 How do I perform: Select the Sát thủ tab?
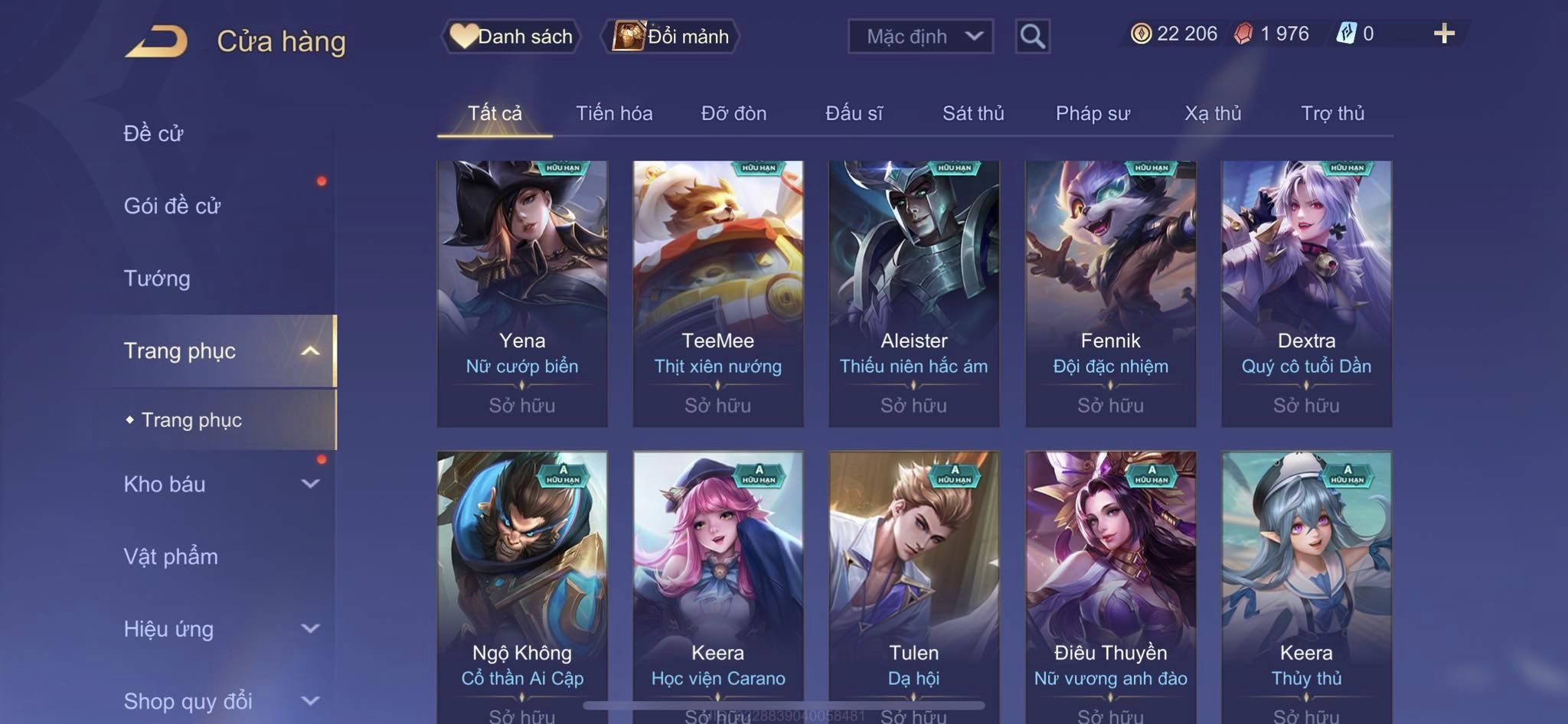[x=973, y=113]
